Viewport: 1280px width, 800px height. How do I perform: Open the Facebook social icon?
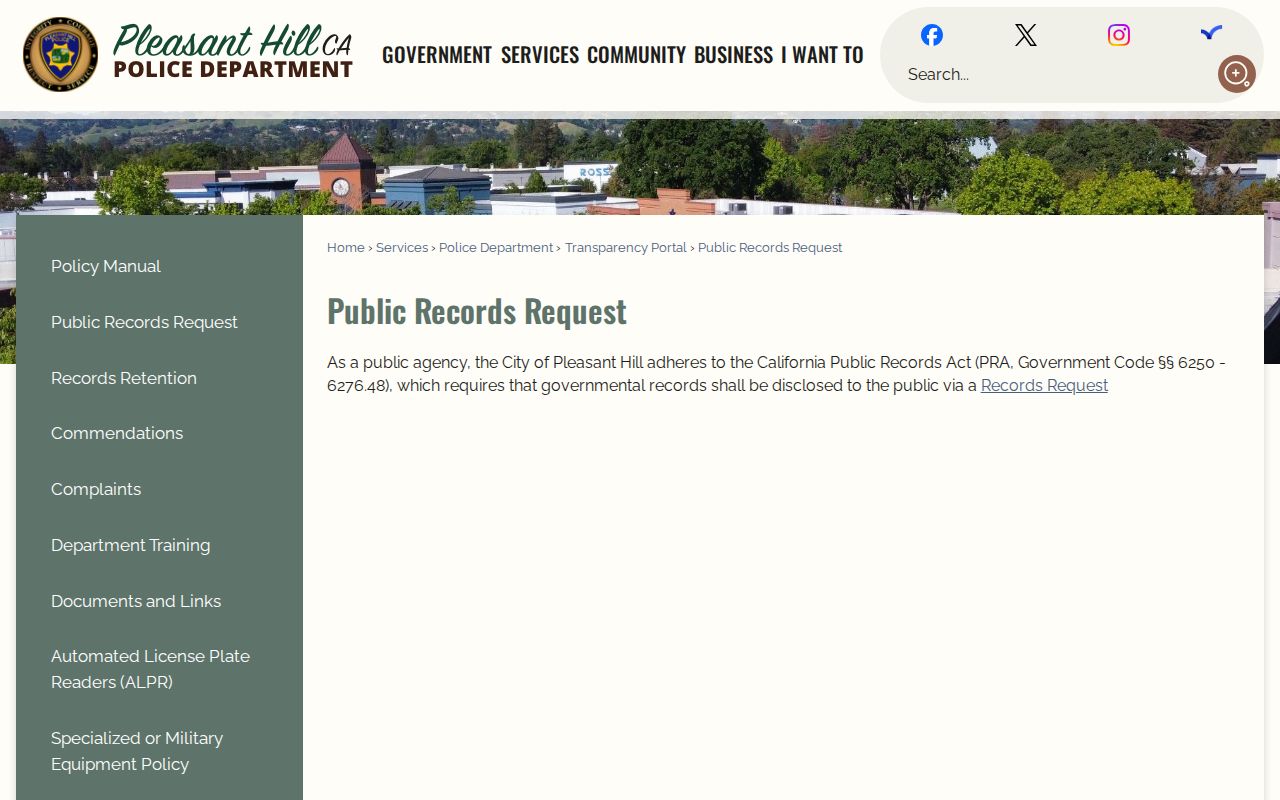pos(932,35)
